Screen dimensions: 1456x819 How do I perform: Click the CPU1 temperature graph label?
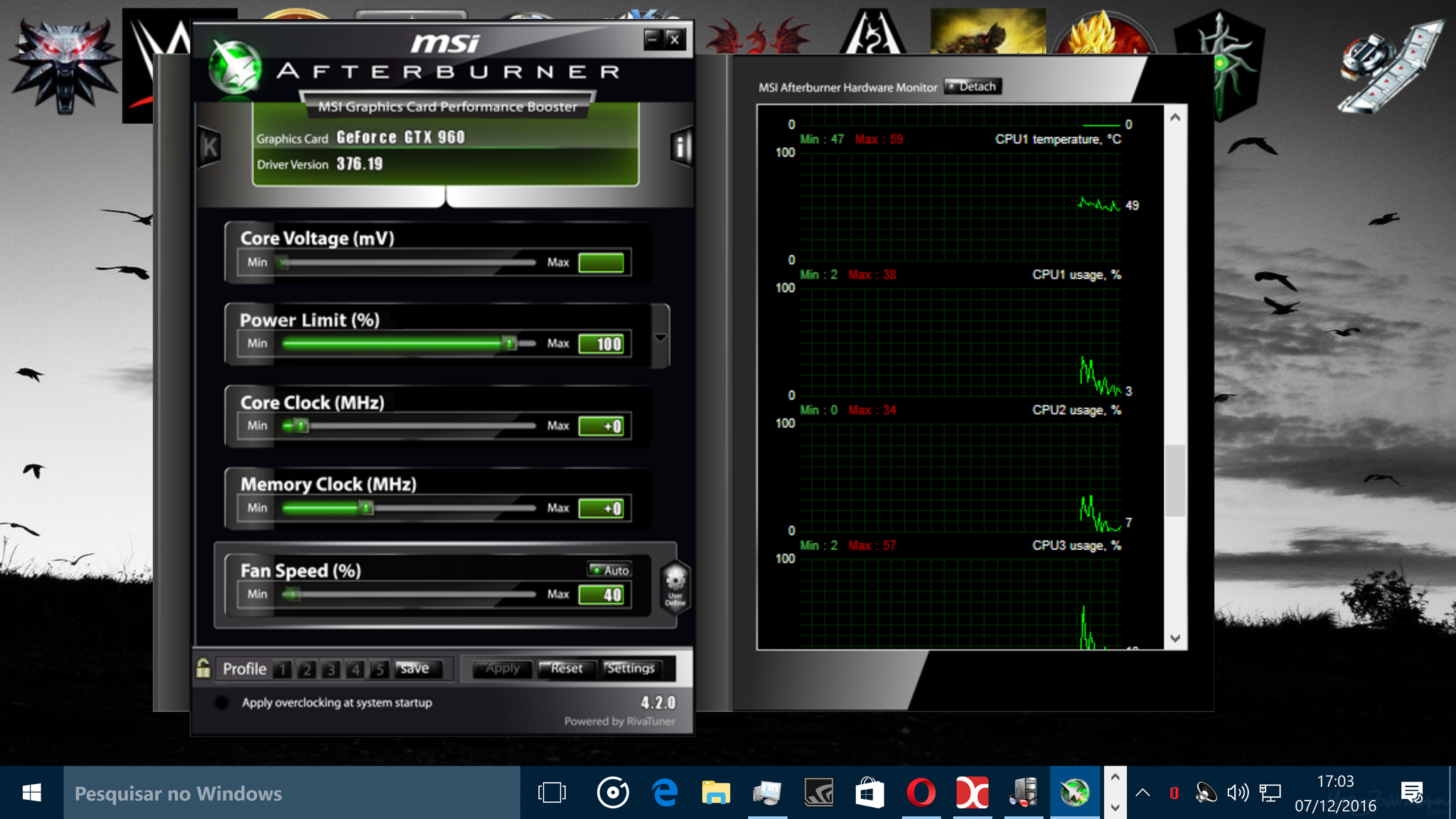[x=1058, y=139]
